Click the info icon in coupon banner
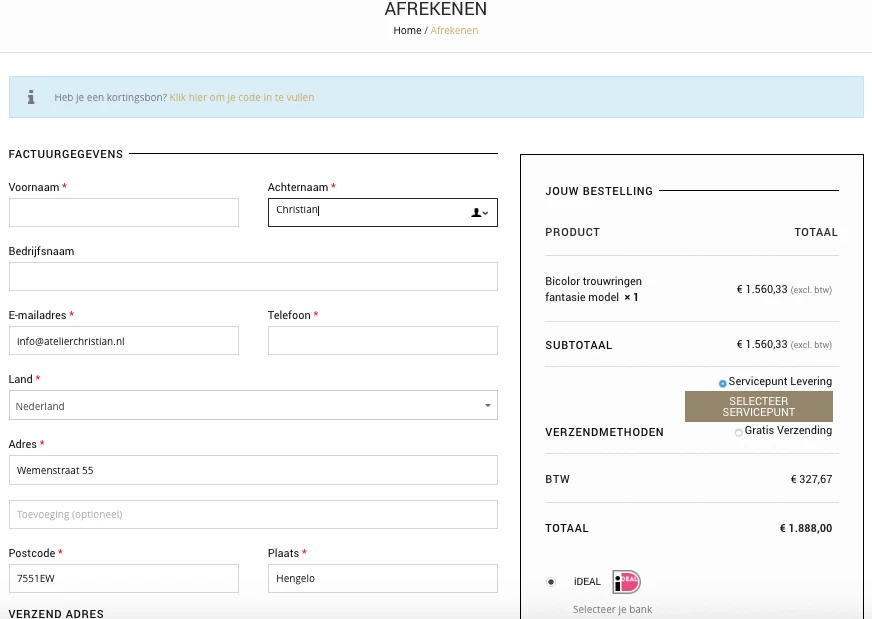Image resolution: width=872 pixels, height=619 pixels. (31, 97)
